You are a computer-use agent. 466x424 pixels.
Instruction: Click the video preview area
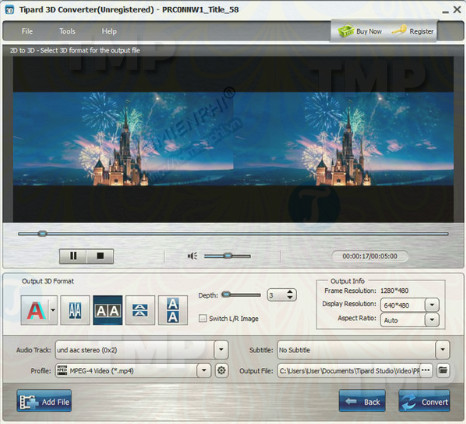coord(233,139)
